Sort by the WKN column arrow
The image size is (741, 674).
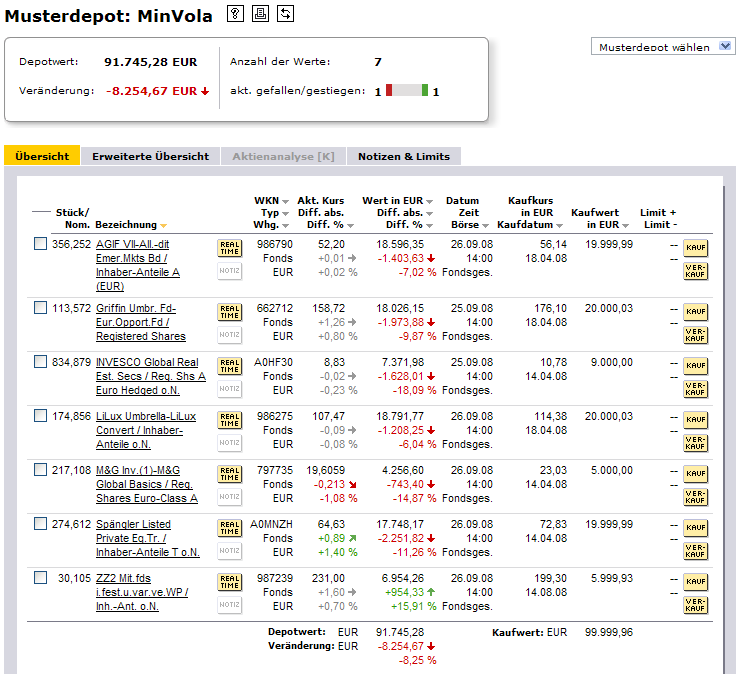pyautogui.click(x=285, y=201)
